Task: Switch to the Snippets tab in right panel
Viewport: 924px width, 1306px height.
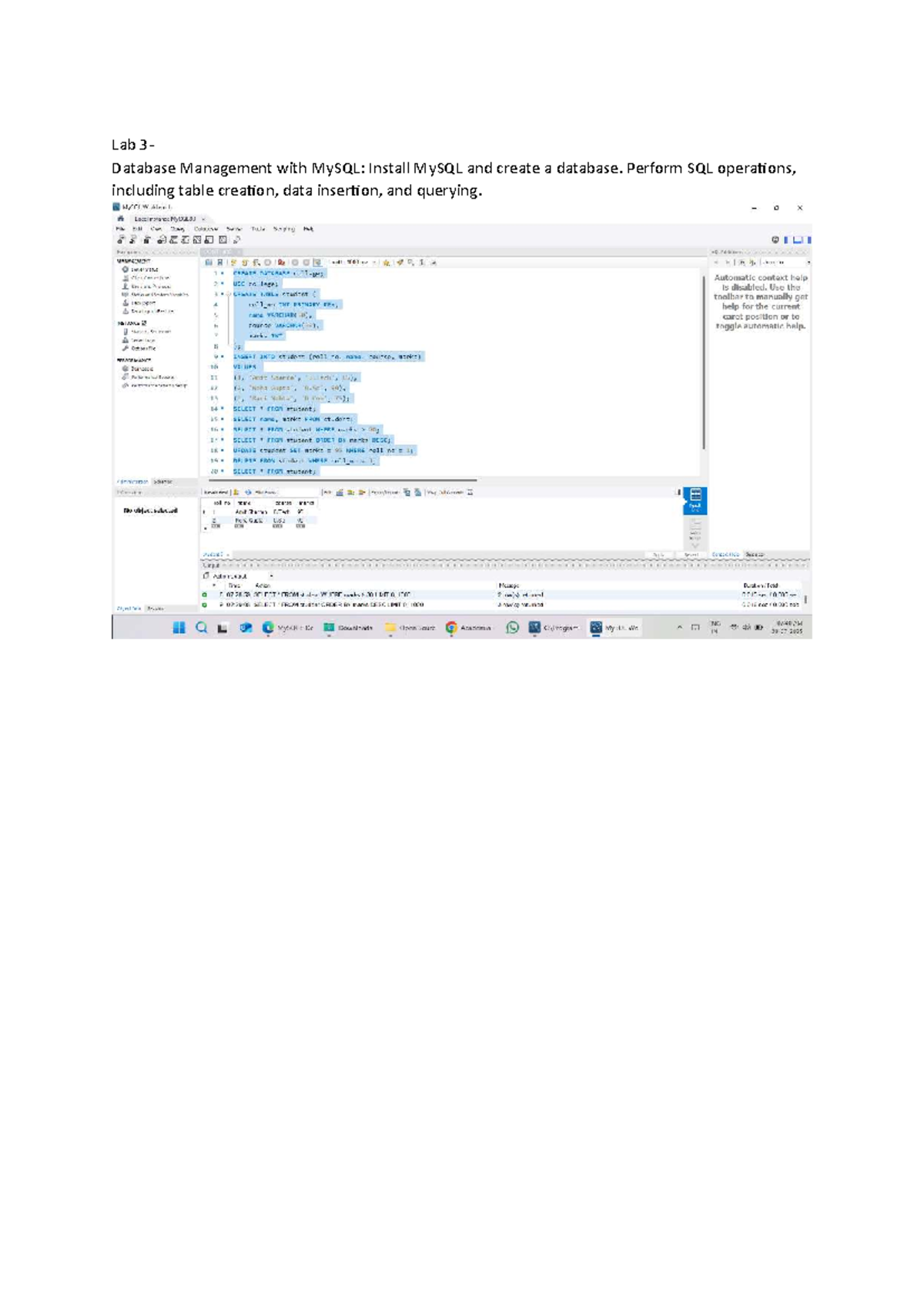Action: tap(755, 554)
